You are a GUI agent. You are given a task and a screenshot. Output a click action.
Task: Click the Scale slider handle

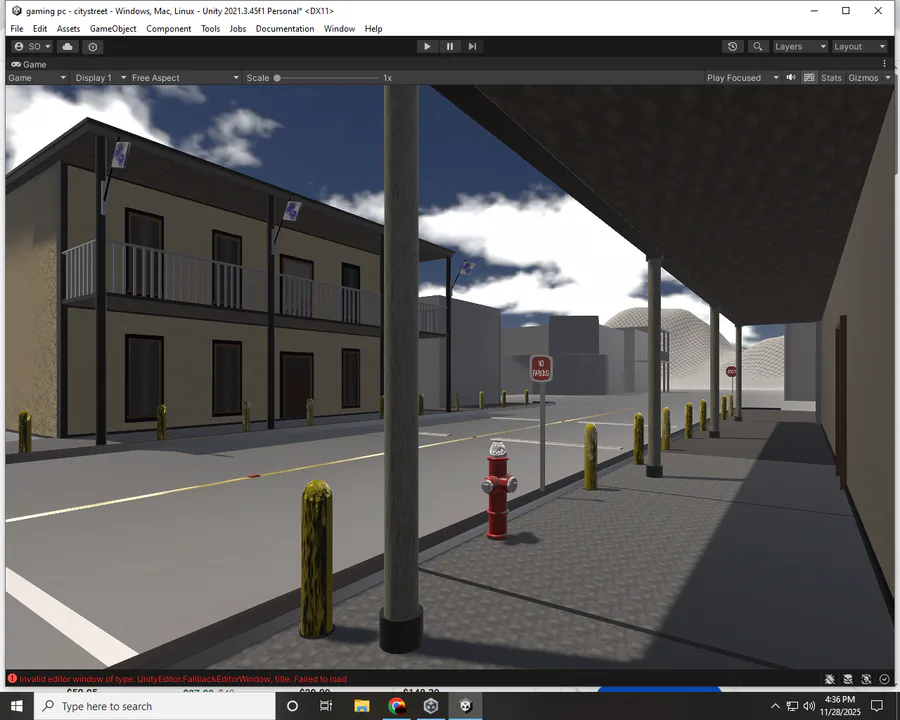point(277,78)
